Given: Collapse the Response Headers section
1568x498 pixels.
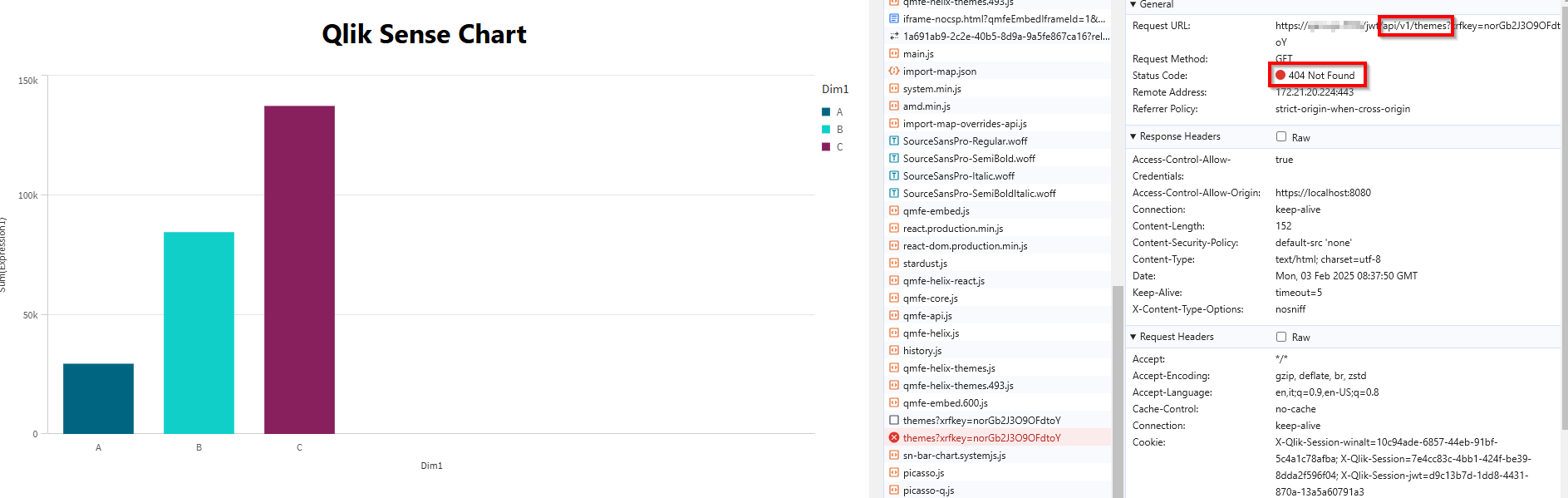Looking at the screenshot, I should (1133, 136).
